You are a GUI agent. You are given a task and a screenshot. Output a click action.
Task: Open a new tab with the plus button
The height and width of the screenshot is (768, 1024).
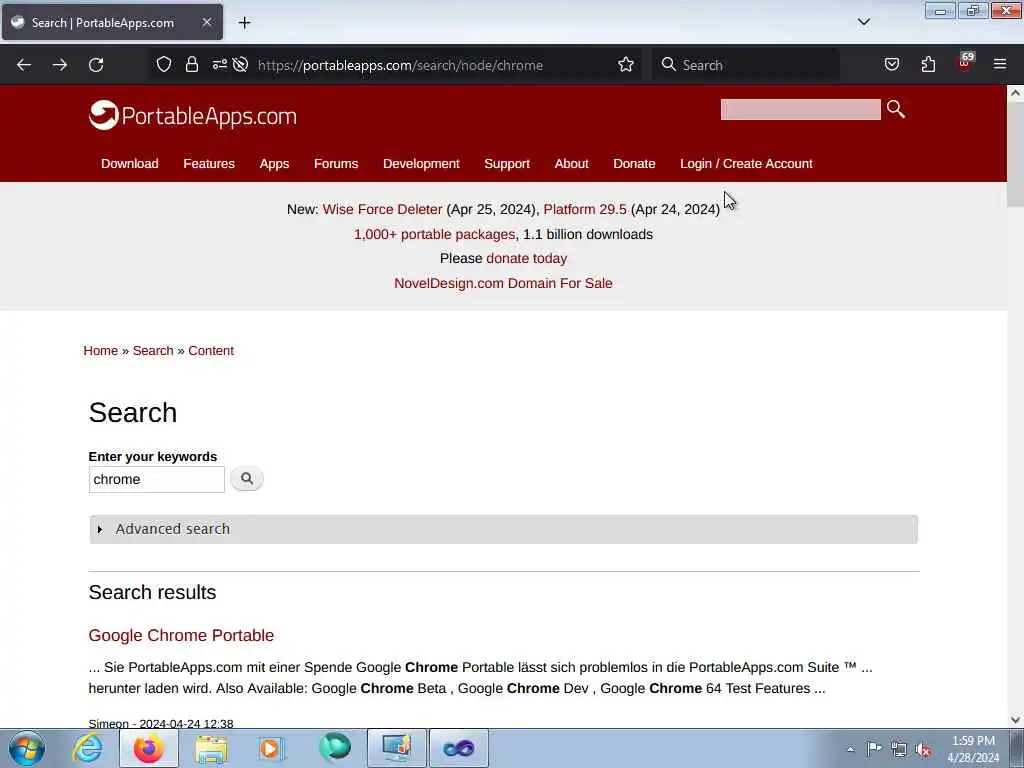click(x=244, y=23)
